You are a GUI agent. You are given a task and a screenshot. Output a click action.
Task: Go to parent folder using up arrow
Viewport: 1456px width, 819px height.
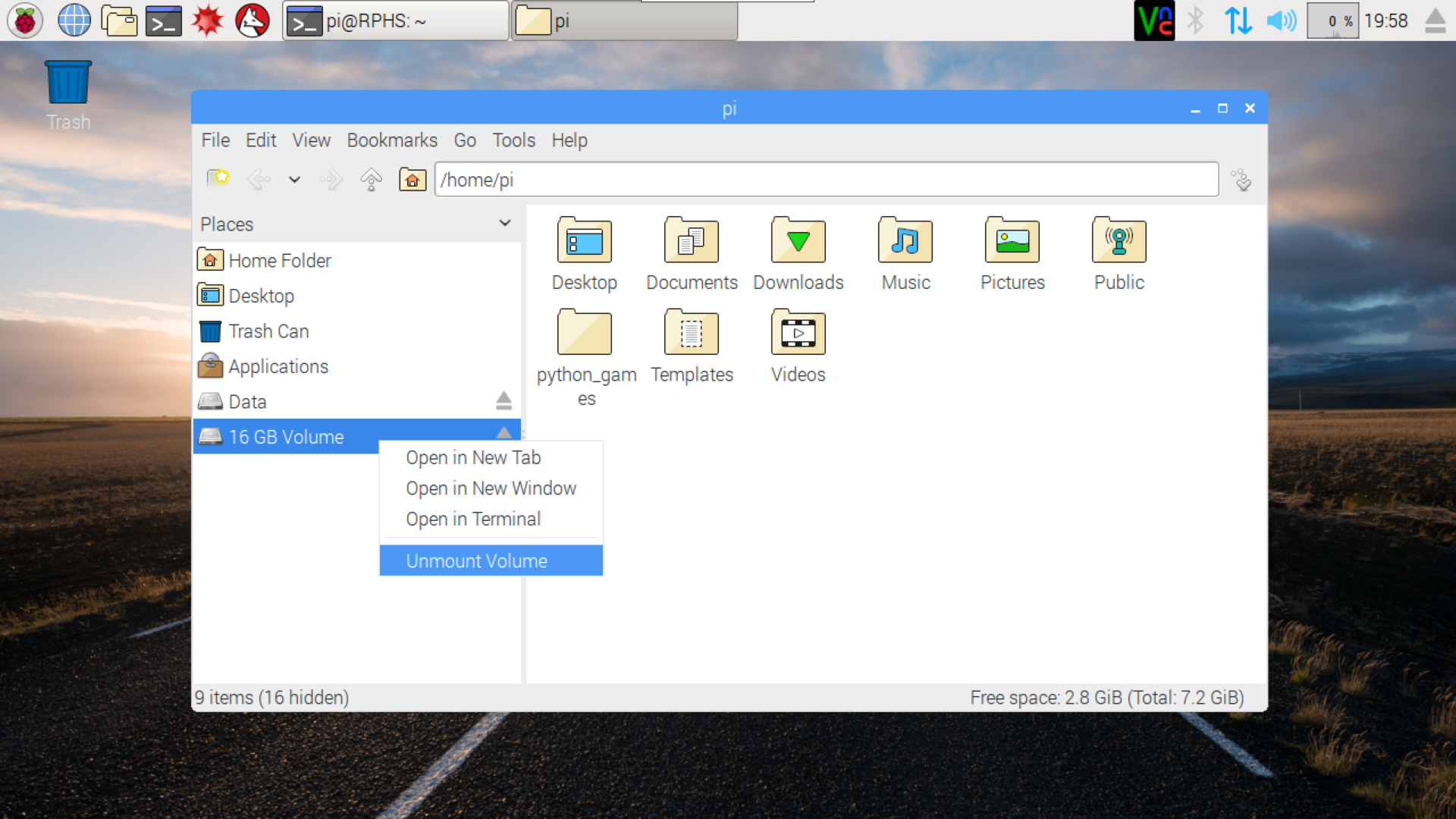(x=371, y=180)
